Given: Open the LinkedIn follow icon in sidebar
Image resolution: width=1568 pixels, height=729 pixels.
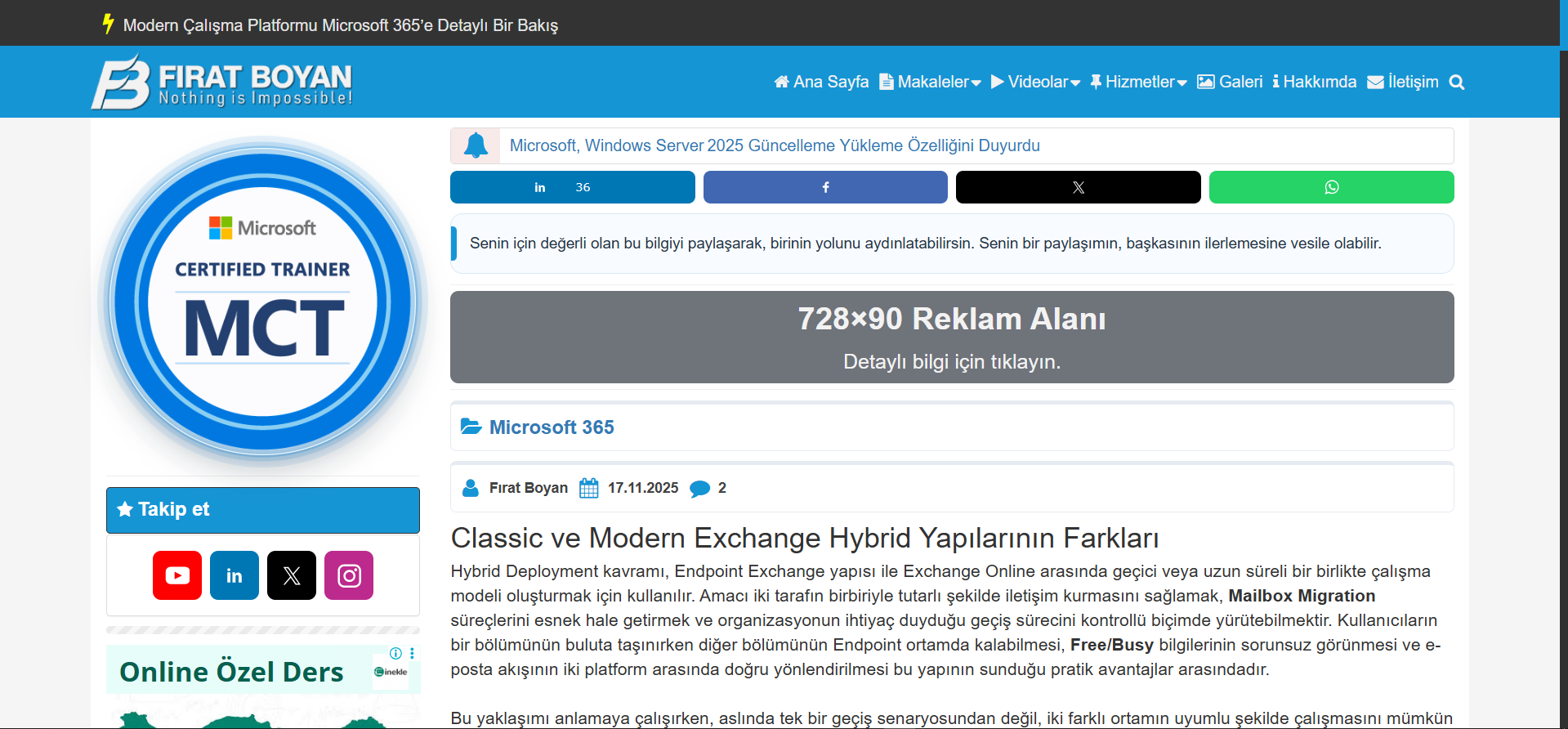Looking at the screenshot, I should pyautogui.click(x=235, y=575).
